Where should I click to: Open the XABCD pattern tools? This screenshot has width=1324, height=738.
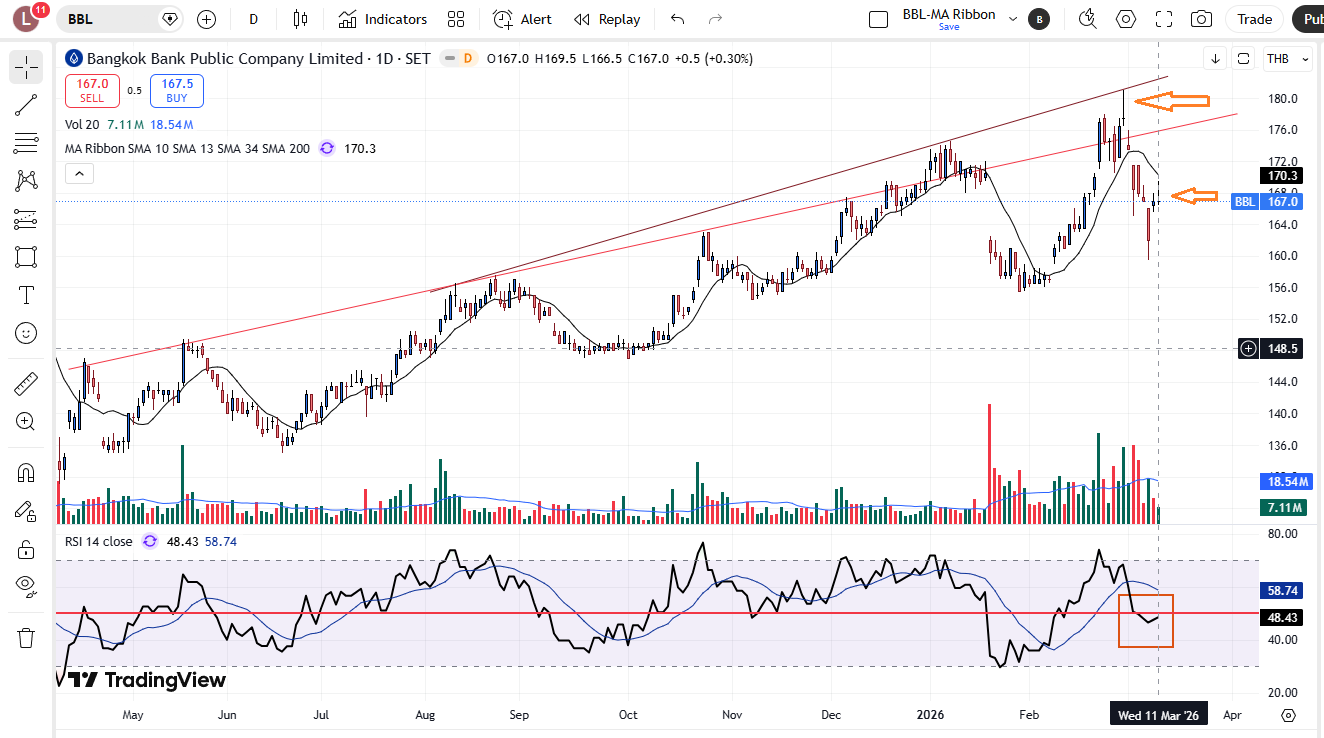pos(26,180)
